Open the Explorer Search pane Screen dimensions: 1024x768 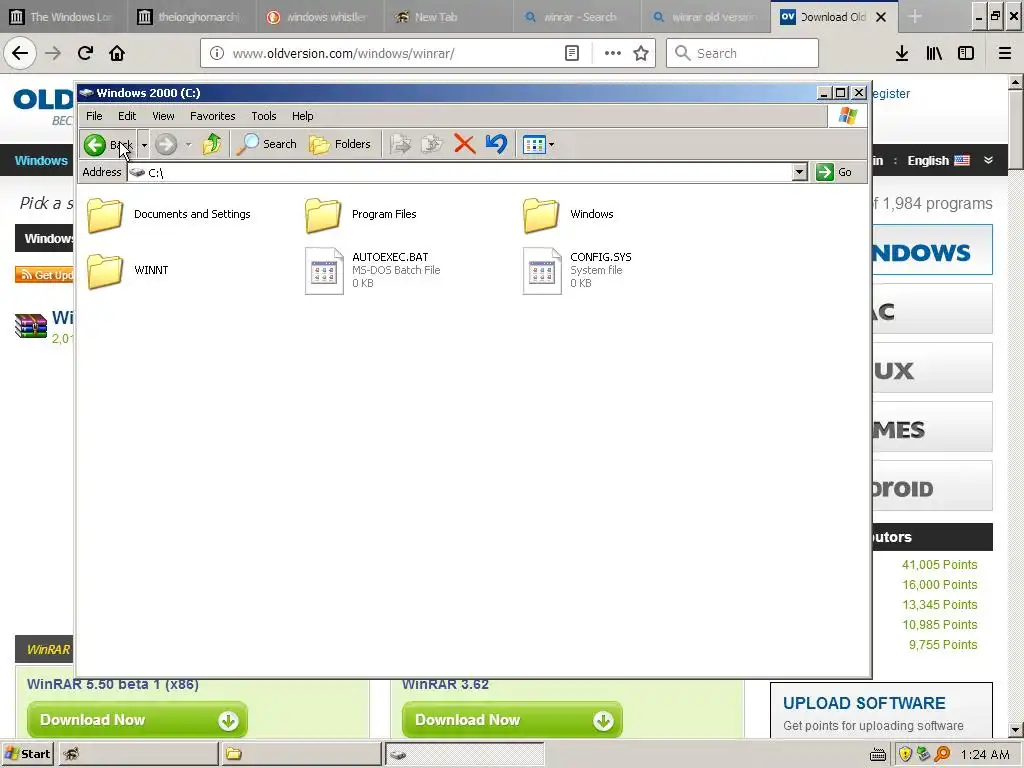(x=266, y=144)
